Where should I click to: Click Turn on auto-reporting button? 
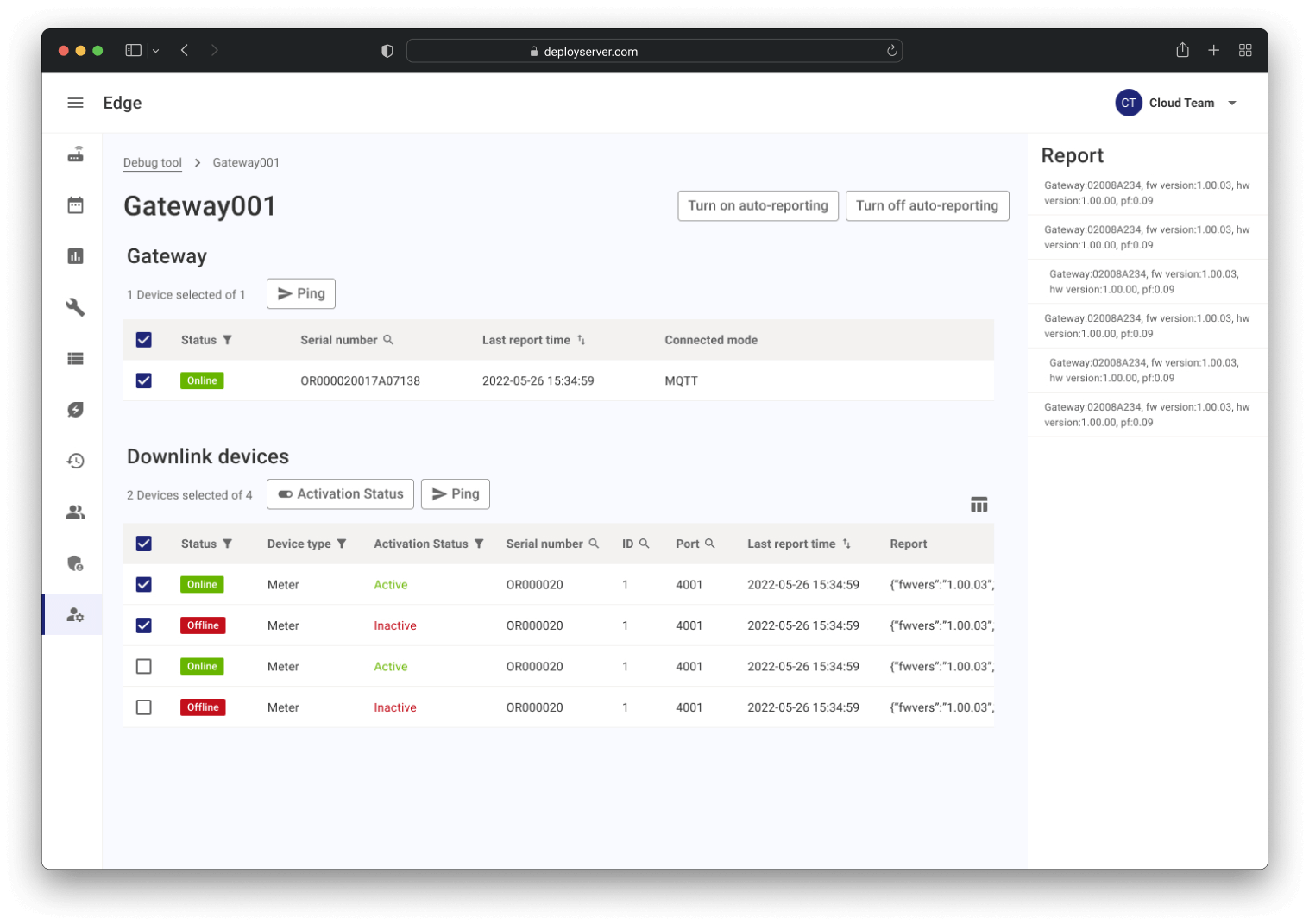pyautogui.click(x=758, y=205)
